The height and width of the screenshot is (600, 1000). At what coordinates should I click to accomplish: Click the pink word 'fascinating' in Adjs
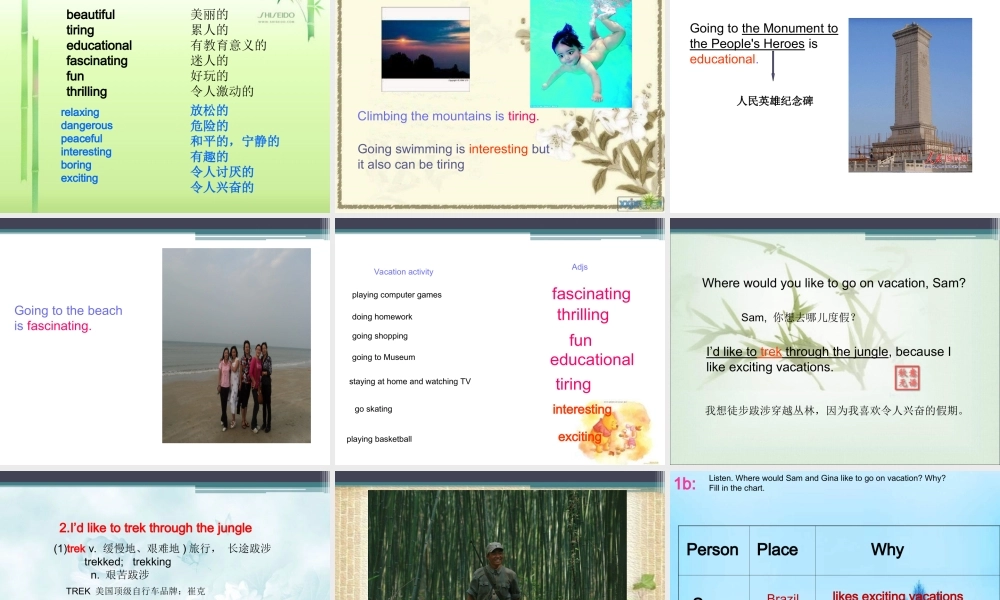click(591, 294)
